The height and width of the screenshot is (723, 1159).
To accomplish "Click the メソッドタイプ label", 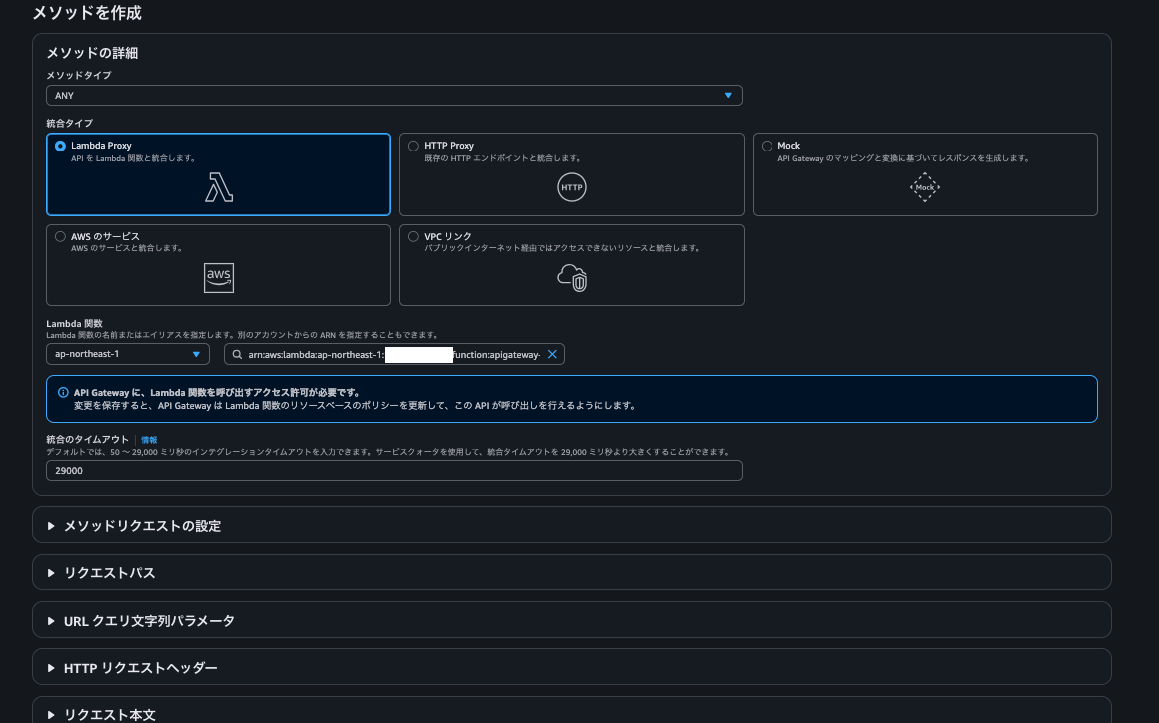I will (79, 75).
